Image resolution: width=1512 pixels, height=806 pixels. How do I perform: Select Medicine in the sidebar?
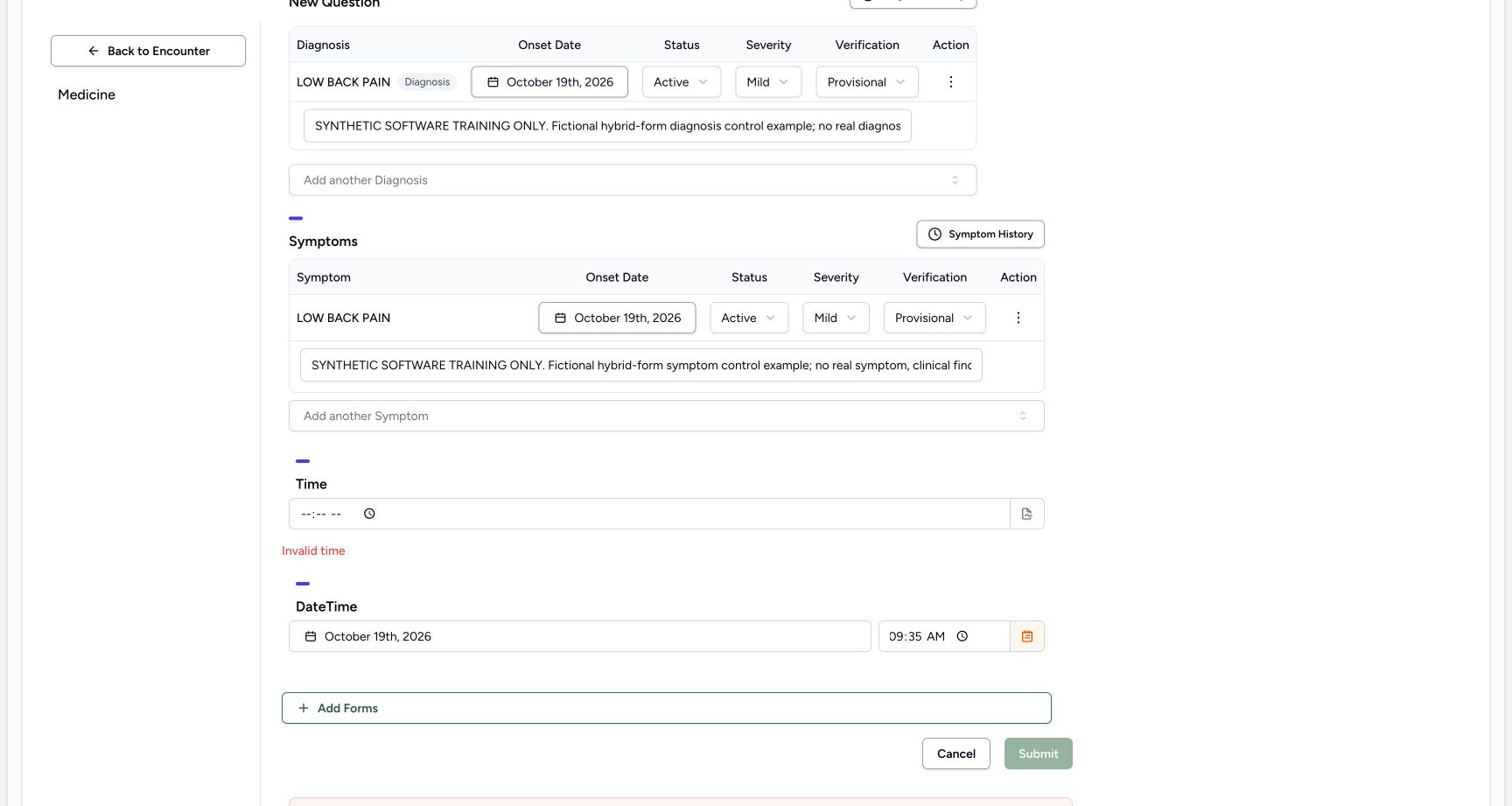[87, 95]
